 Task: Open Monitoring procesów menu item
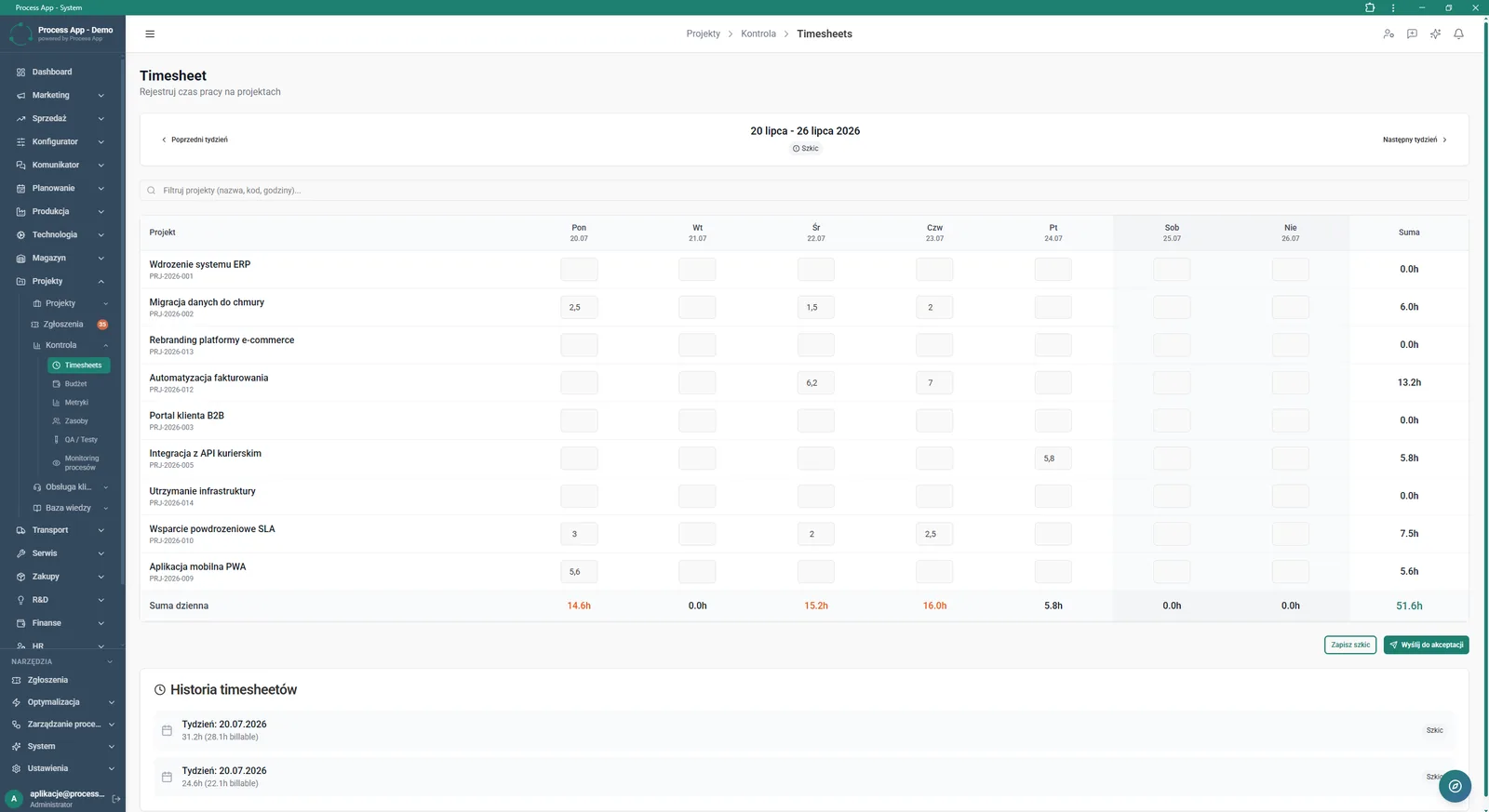[x=79, y=462]
